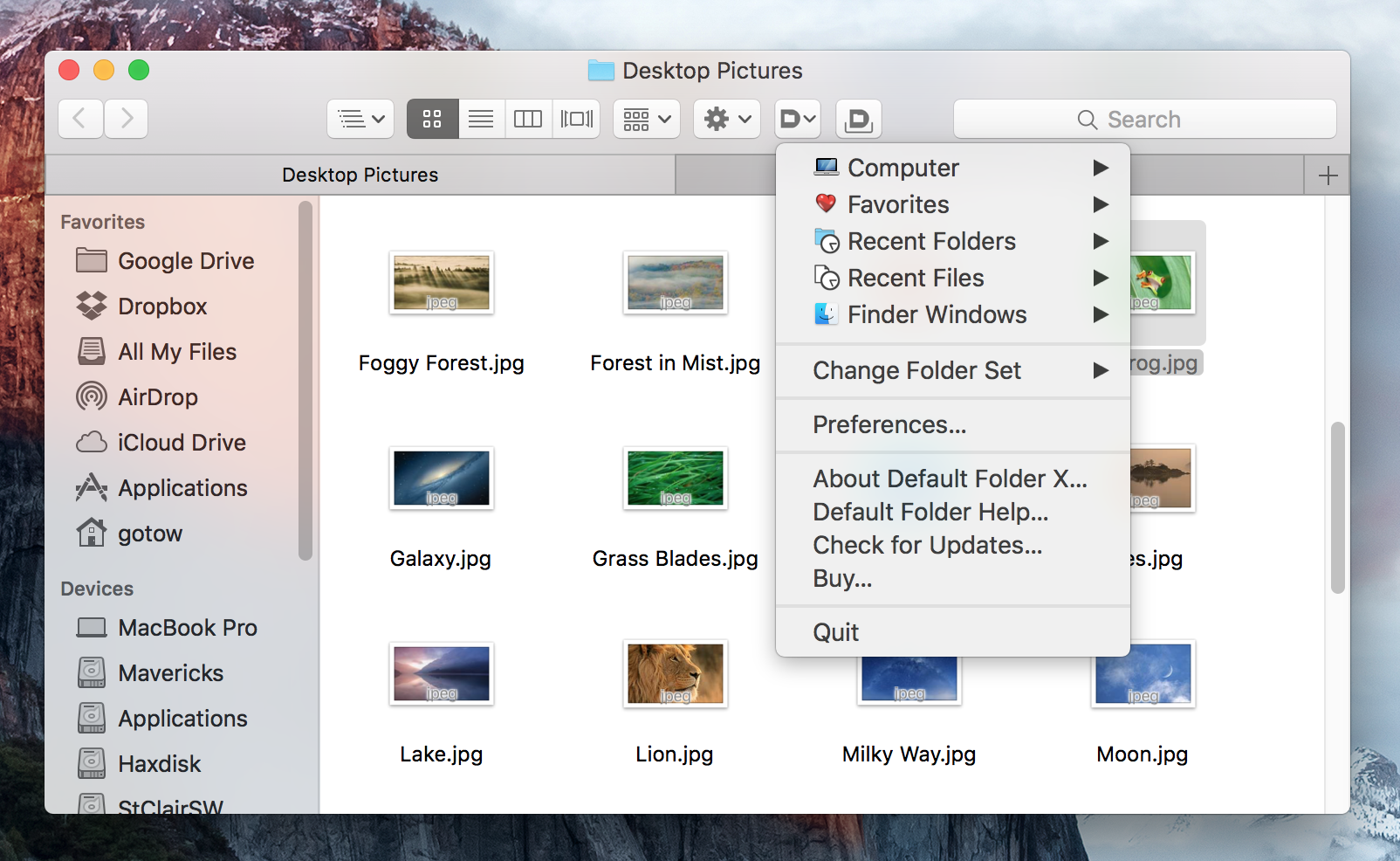This screenshot has width=1400, height=861.
Task: Switch to column view
Action: (528, 119)
